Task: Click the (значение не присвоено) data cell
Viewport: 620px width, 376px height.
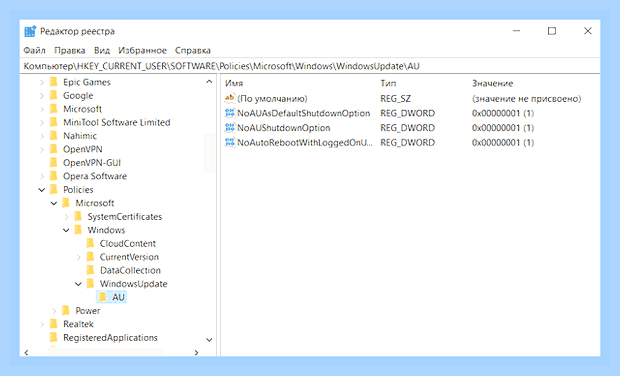Action: (526, 99)
